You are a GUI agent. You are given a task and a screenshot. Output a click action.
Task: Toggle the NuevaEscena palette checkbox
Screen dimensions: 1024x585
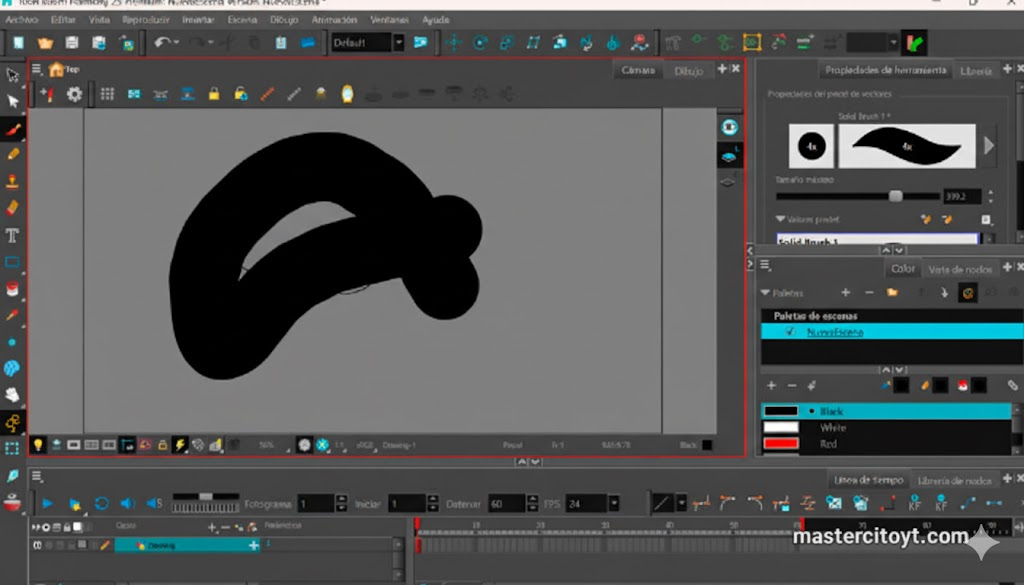790,332
